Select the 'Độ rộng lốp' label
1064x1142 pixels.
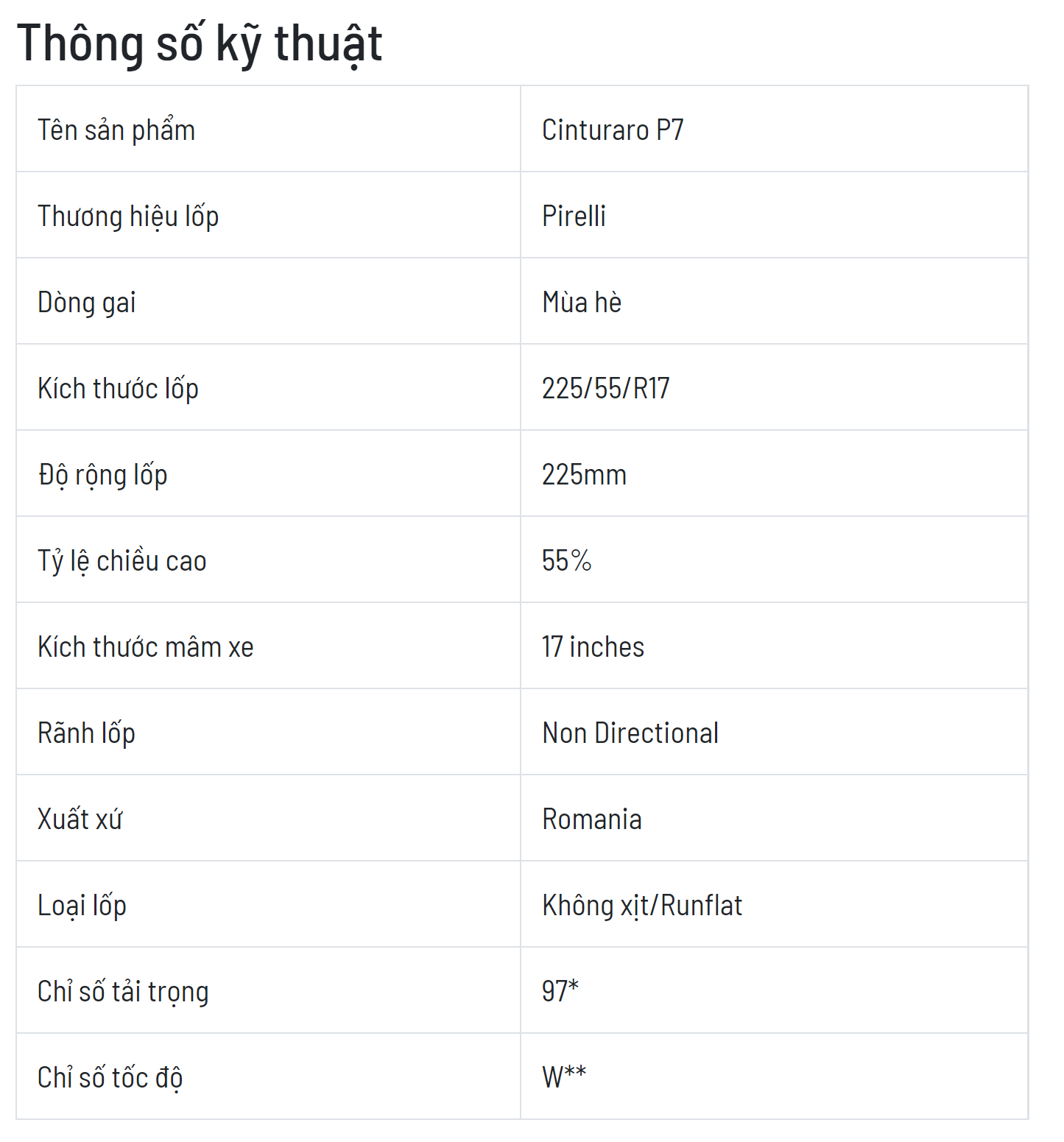tap(102, 475)
